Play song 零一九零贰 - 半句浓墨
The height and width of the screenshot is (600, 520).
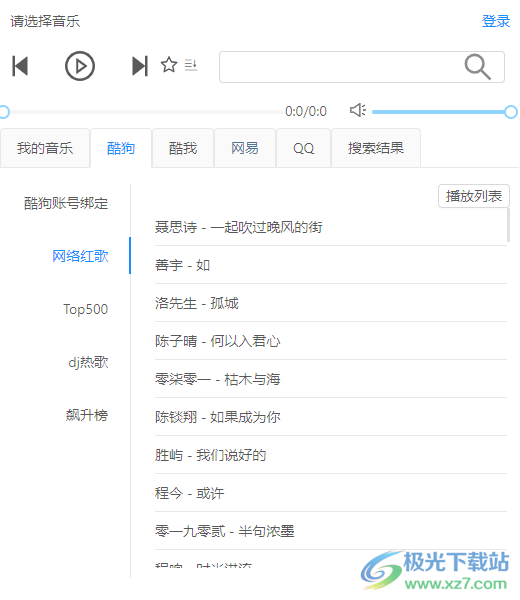tap(331, 531)
